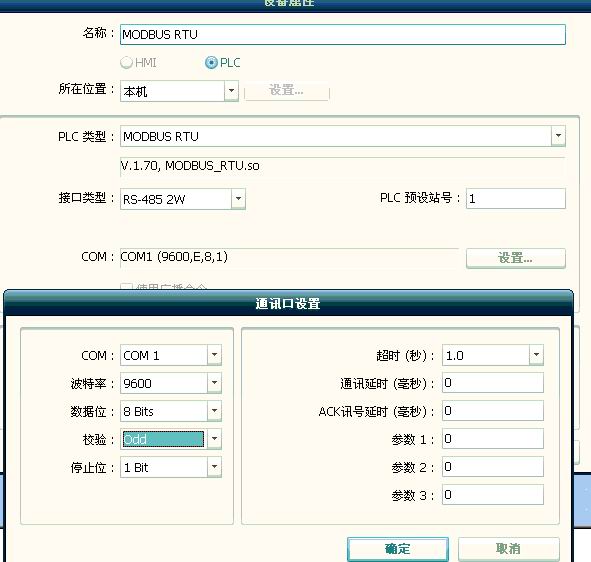Select the HMI radio button

click(126, 63)
